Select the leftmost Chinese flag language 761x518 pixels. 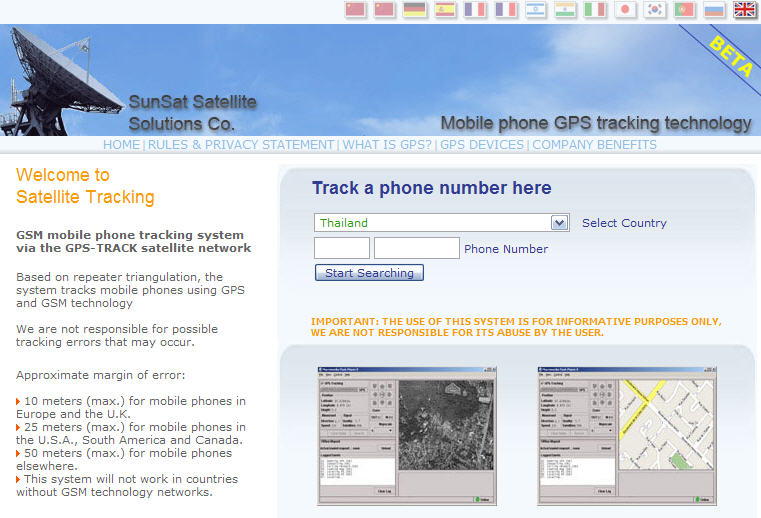tap(355, 10)
